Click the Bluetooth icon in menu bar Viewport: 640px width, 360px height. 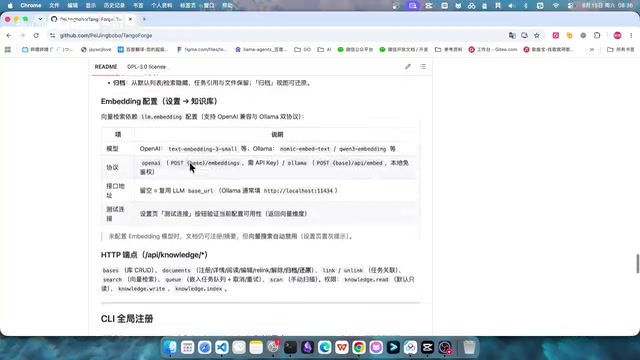[x=526, y=6]
